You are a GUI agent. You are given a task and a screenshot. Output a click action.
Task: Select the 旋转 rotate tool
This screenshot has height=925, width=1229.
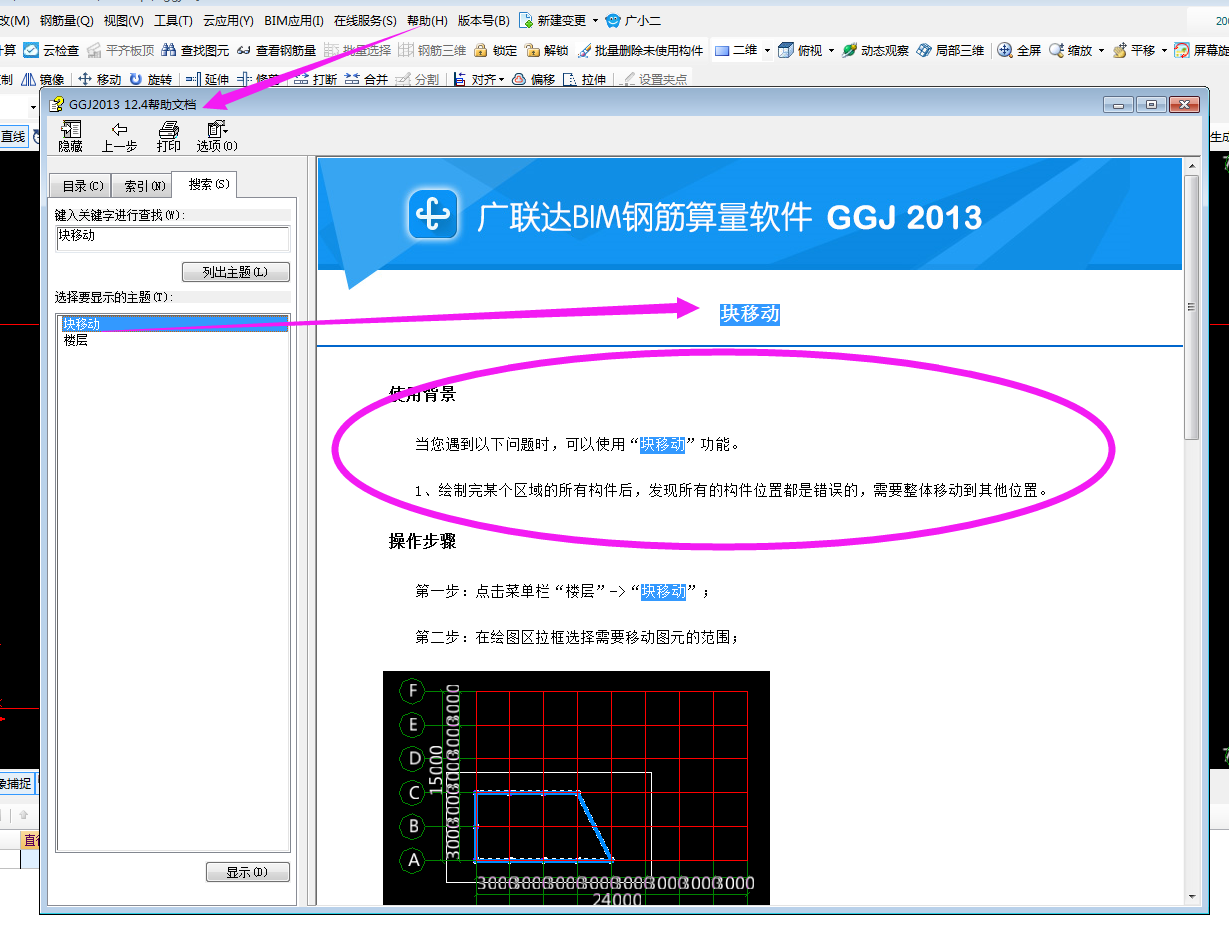pyautogui.click(x=151, y=79)
